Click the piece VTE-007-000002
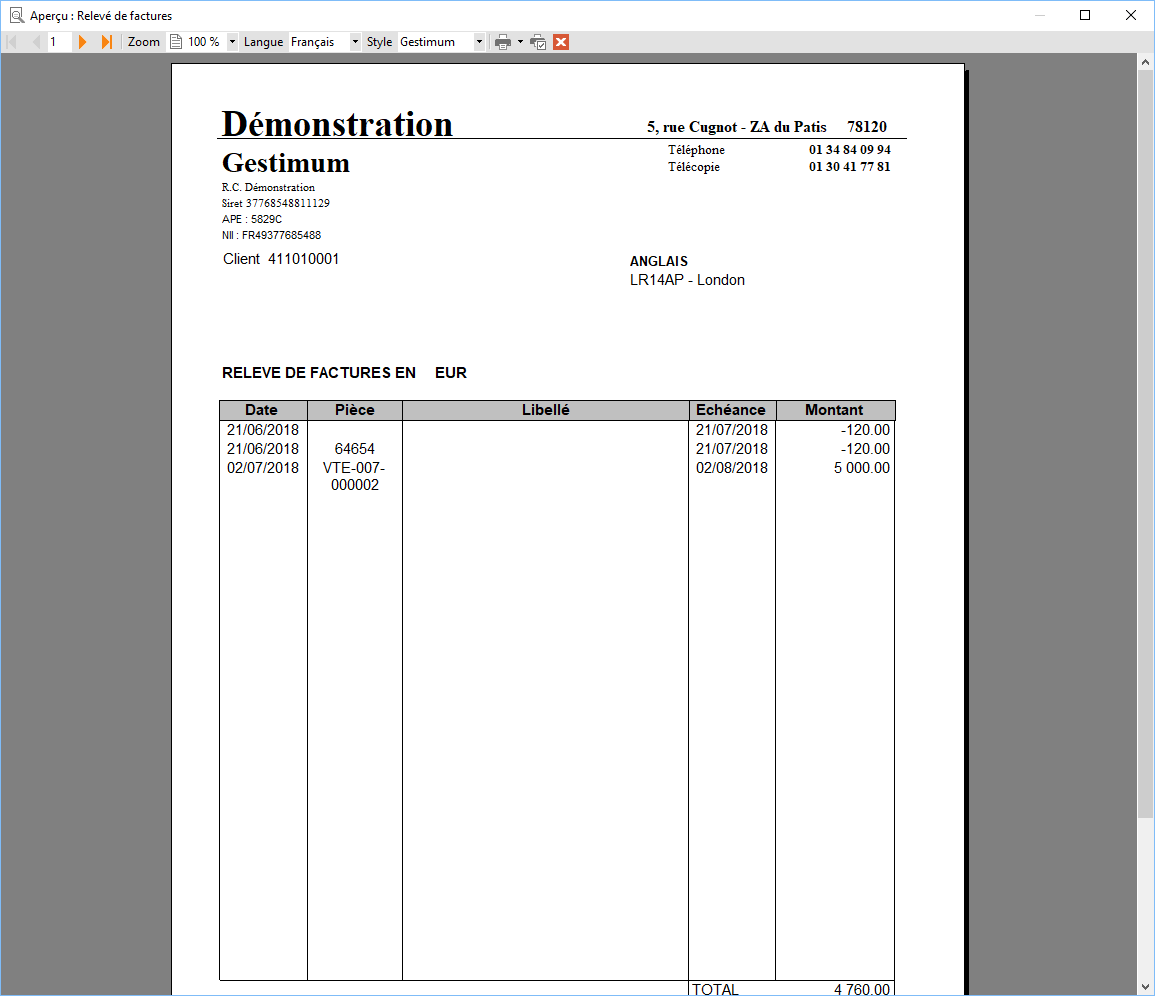The image size is (1155, 996). point(354,477)
